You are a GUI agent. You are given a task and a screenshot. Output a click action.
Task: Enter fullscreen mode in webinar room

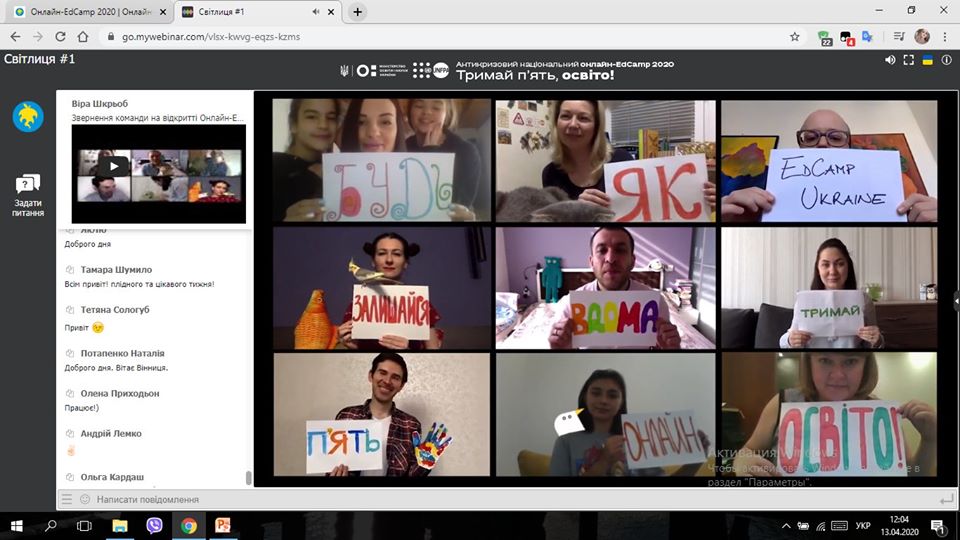pyautogui.click(x=909, y=60)
